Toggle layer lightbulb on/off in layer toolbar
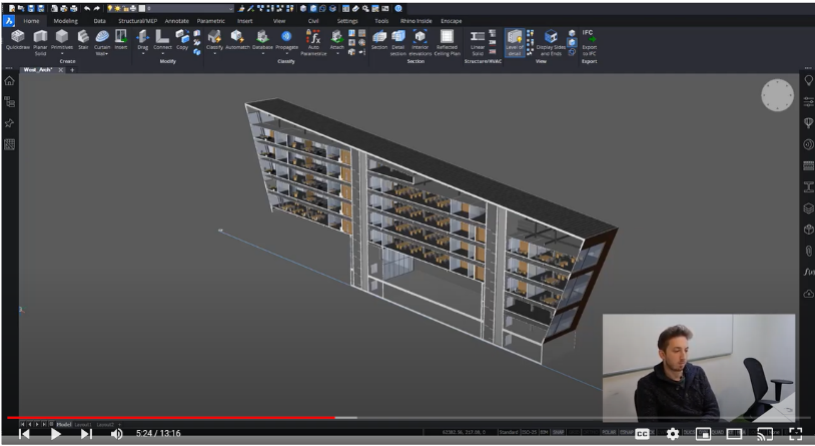The height and width of the screenshot is (446, 815). pyautogui.click(x=110, y=9)
